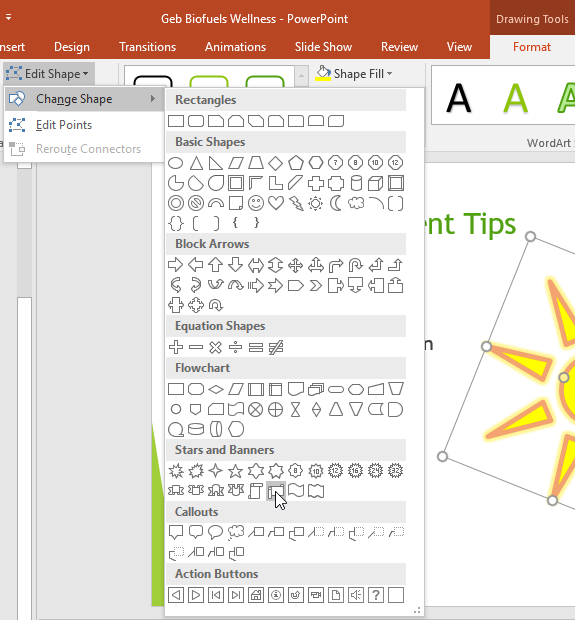Screen dimensions: 575x620
Task: Pick the 5-Point Star shape
Action: [236, 471]
